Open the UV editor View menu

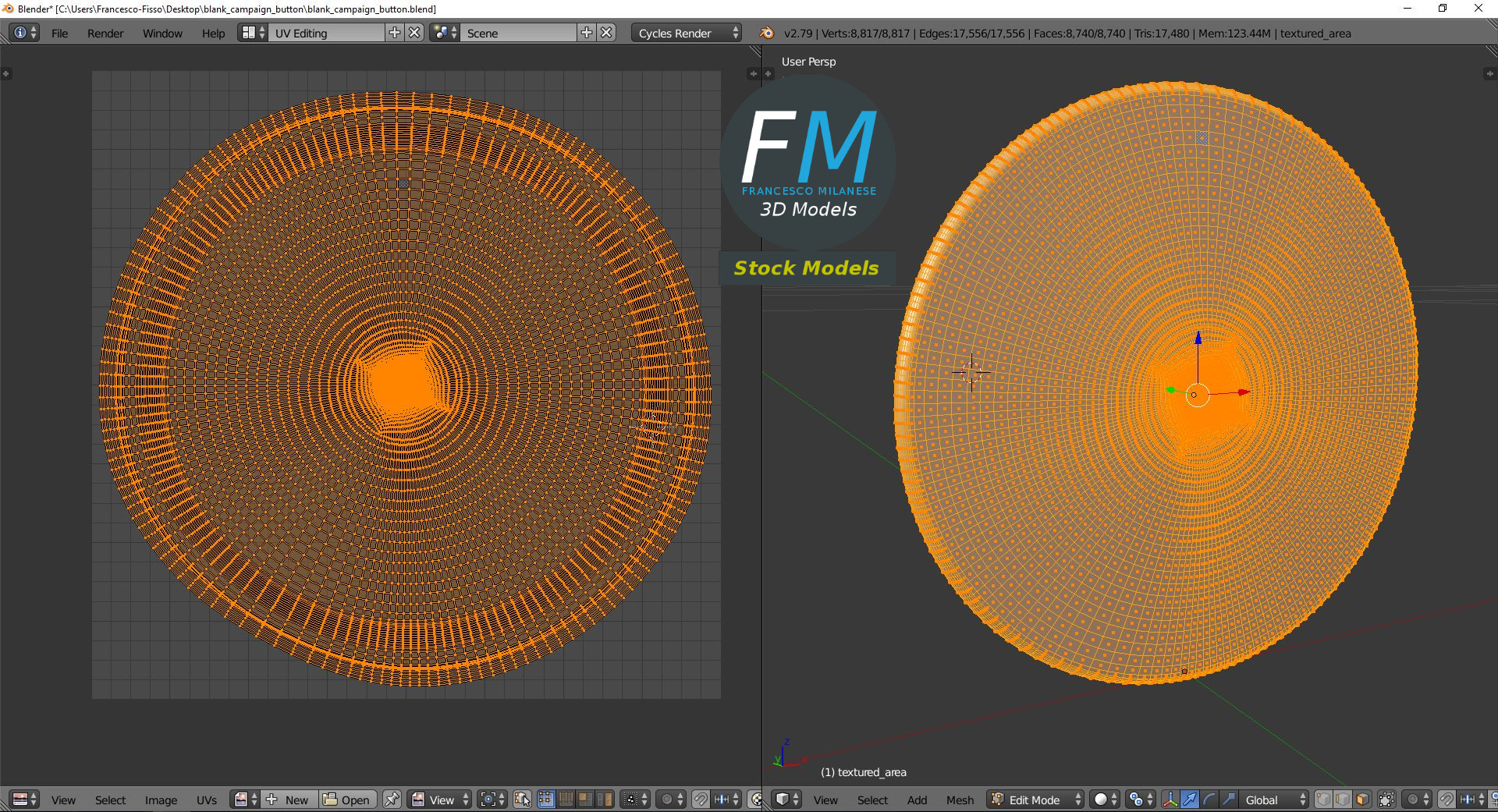tap(63, 800)
